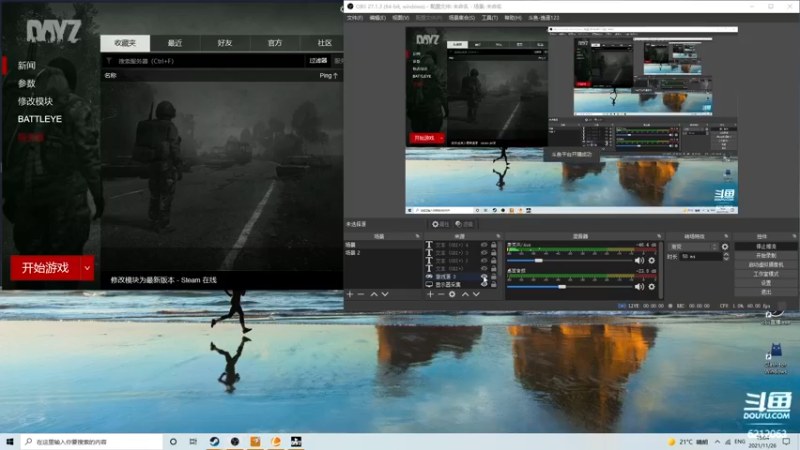Image resolution: width=800 pixels, height=450 pixels.
Task: Toggle lock on 文本 (GDI+) 4 source
Action: [x=493, y=245]
